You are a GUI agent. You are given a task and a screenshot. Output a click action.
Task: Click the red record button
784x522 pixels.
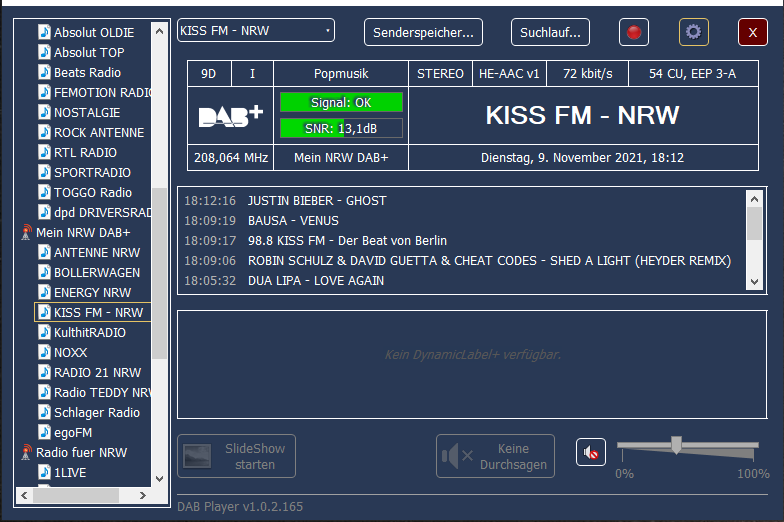tap(633, 32)
